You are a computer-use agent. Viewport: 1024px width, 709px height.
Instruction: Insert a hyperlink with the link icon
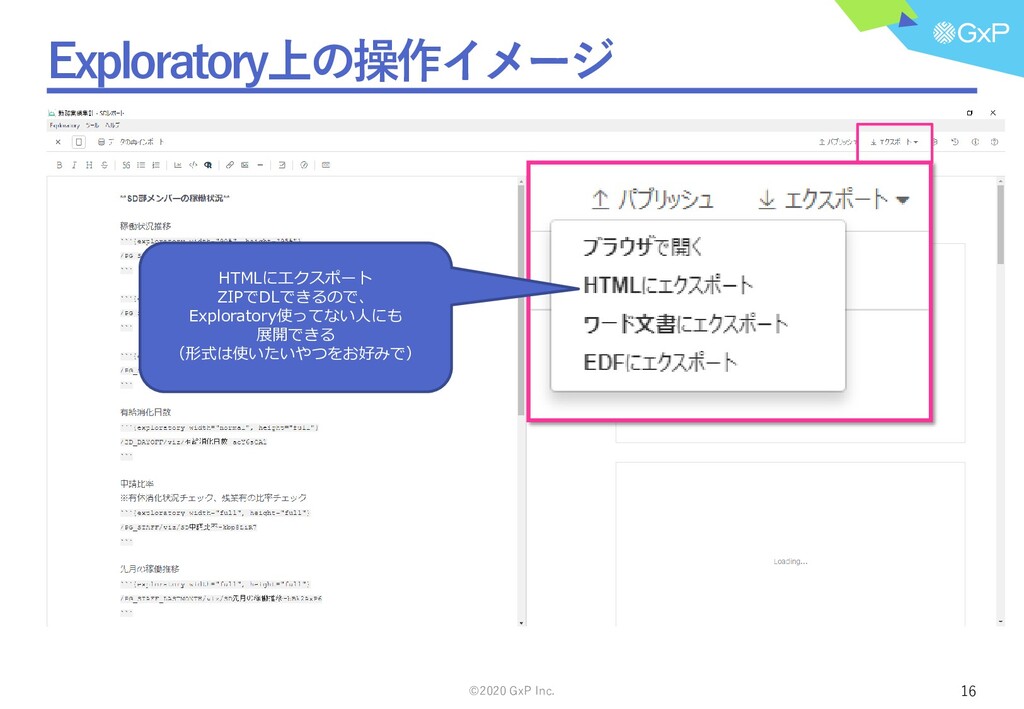click(230, 165)
